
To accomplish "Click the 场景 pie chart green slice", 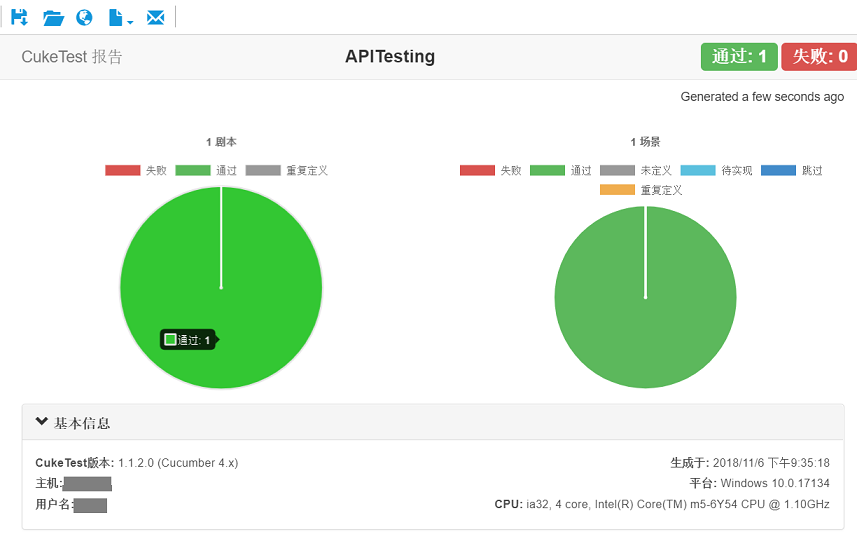I will (645, 330).
